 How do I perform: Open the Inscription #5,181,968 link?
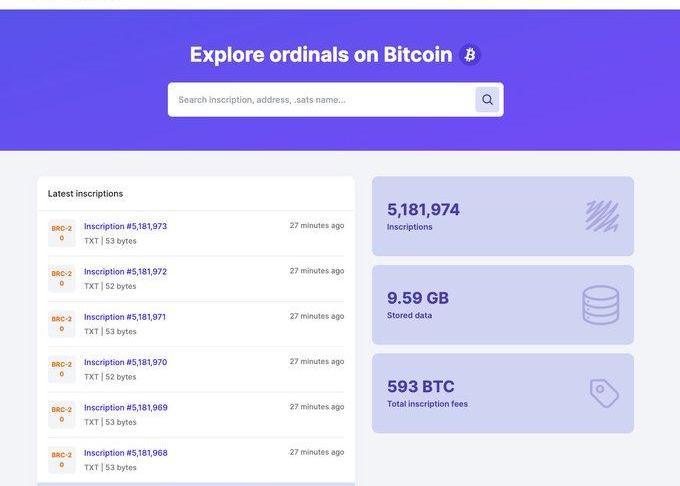pos(126,453)
